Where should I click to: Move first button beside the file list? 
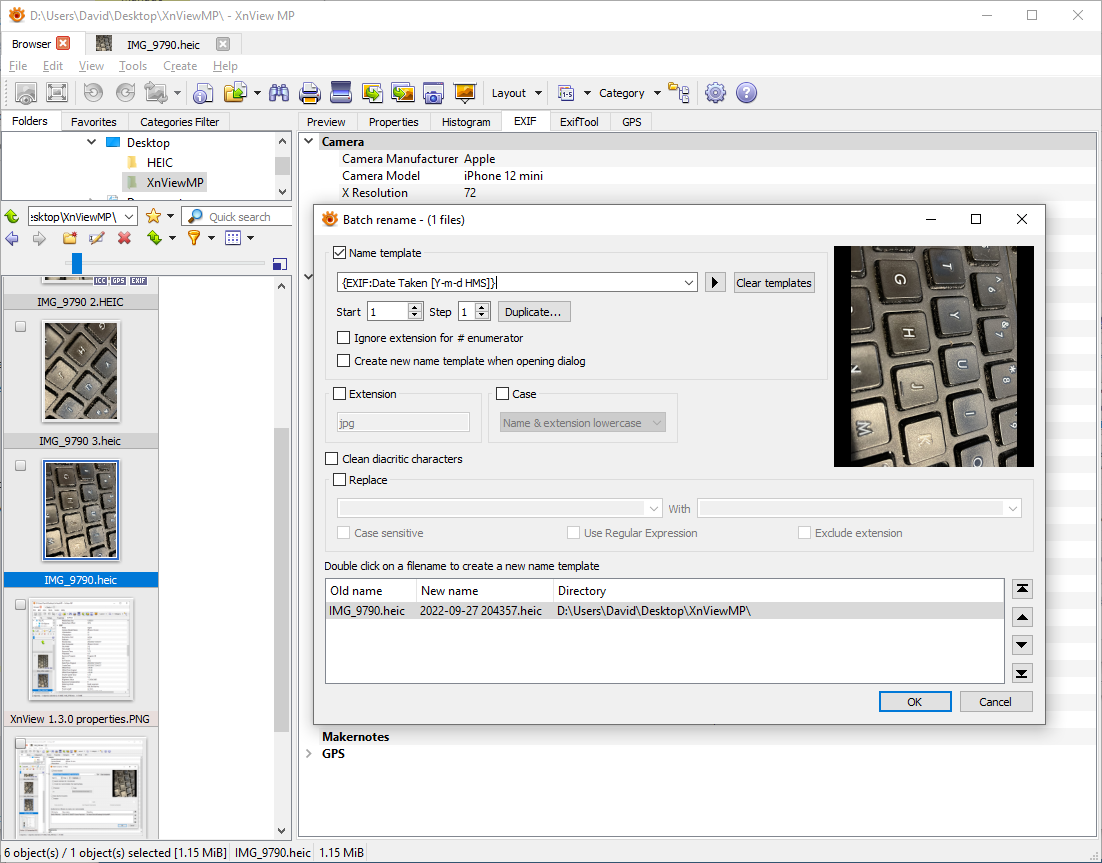coord(1022,589)
